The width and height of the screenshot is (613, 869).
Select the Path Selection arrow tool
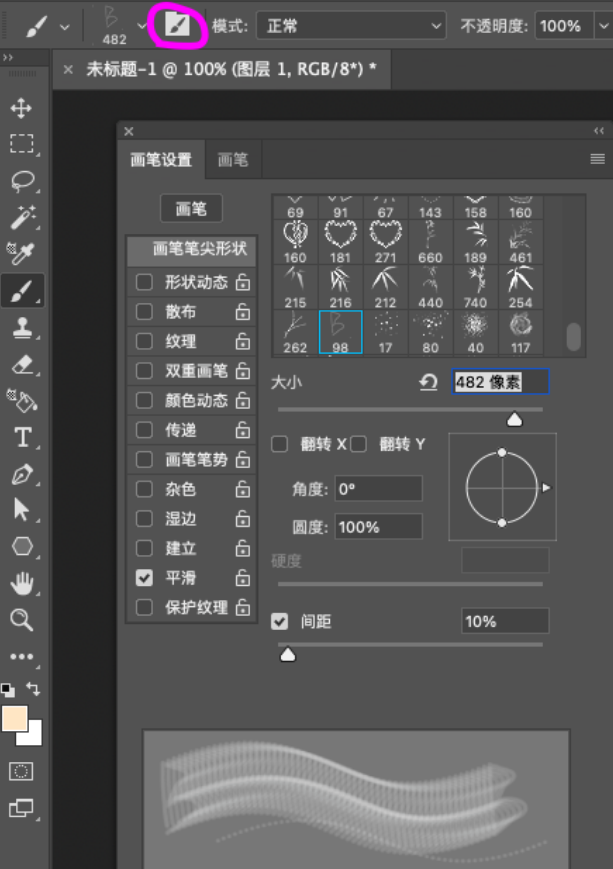[21, 510]
